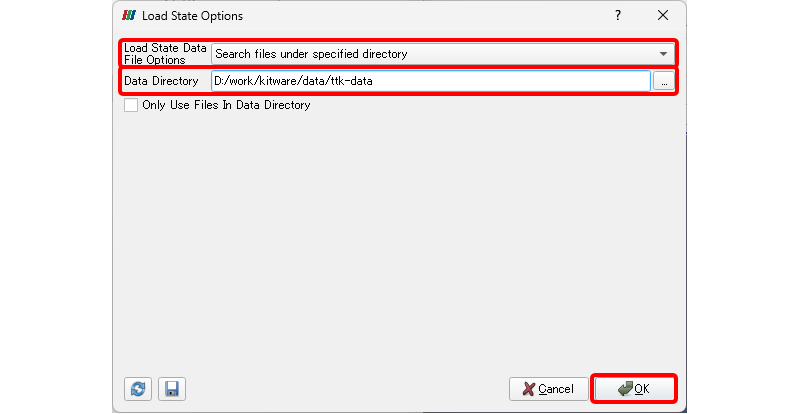This screenshot has height=414, width=805.
Task: Click the ParaView logo in the title bar
Action: (129, 16)
